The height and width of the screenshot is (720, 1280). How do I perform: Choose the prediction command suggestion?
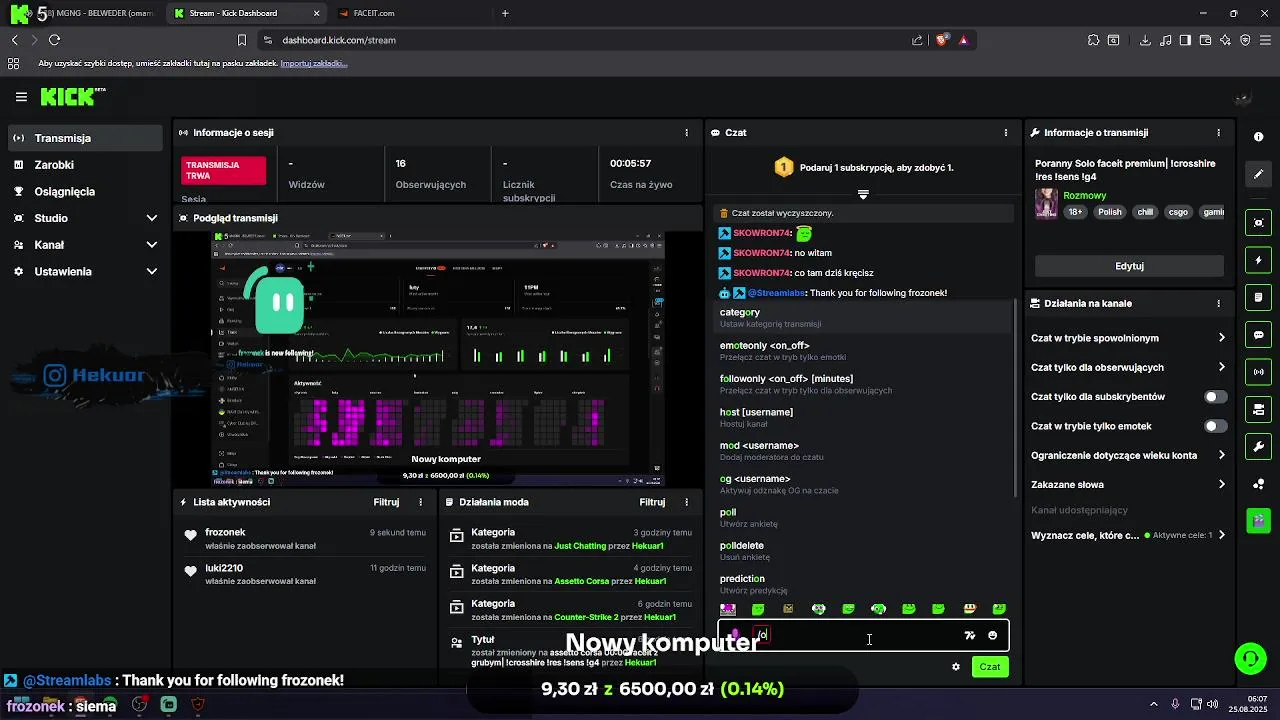pos(865,584)
